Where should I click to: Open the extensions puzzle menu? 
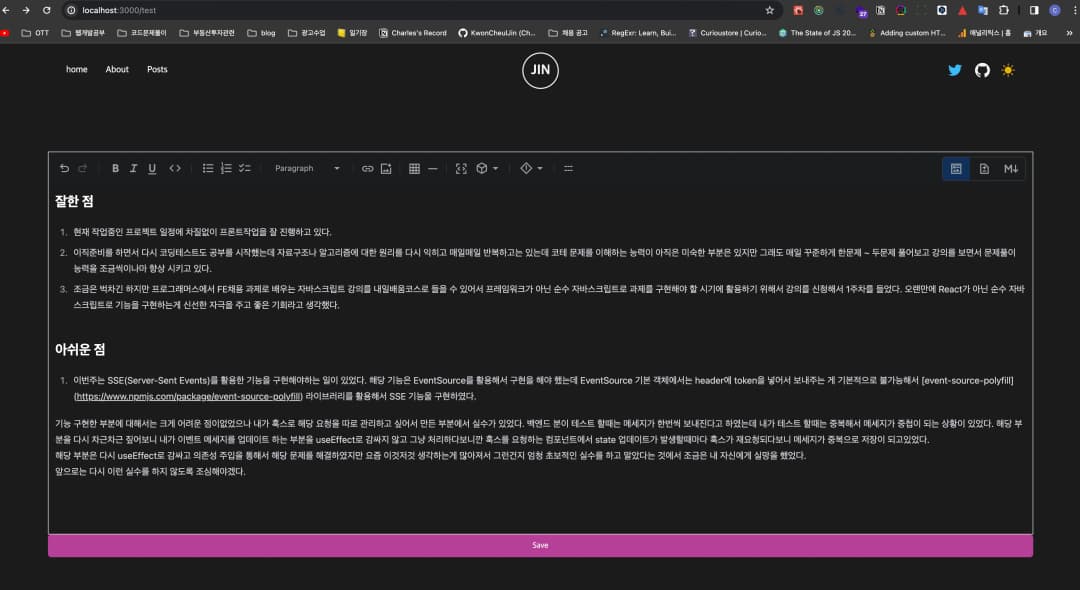tap(1004, 10)
